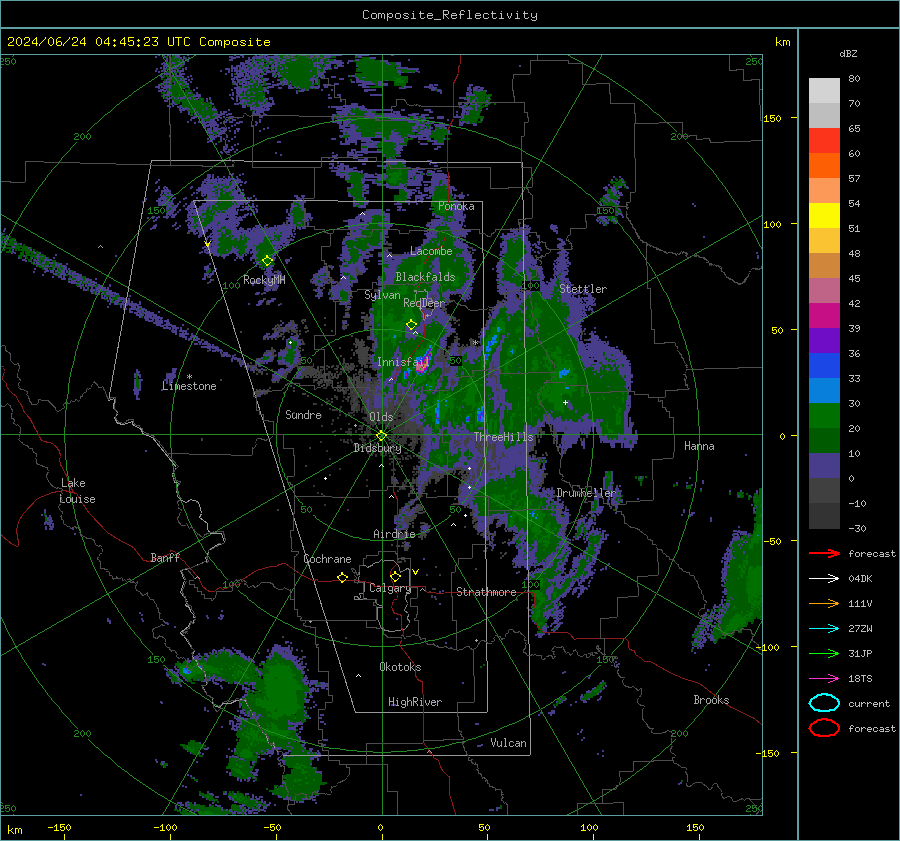Screen dimensions: 900x841
Task: Click the Hanna city label
Action: tap(699, 446)
